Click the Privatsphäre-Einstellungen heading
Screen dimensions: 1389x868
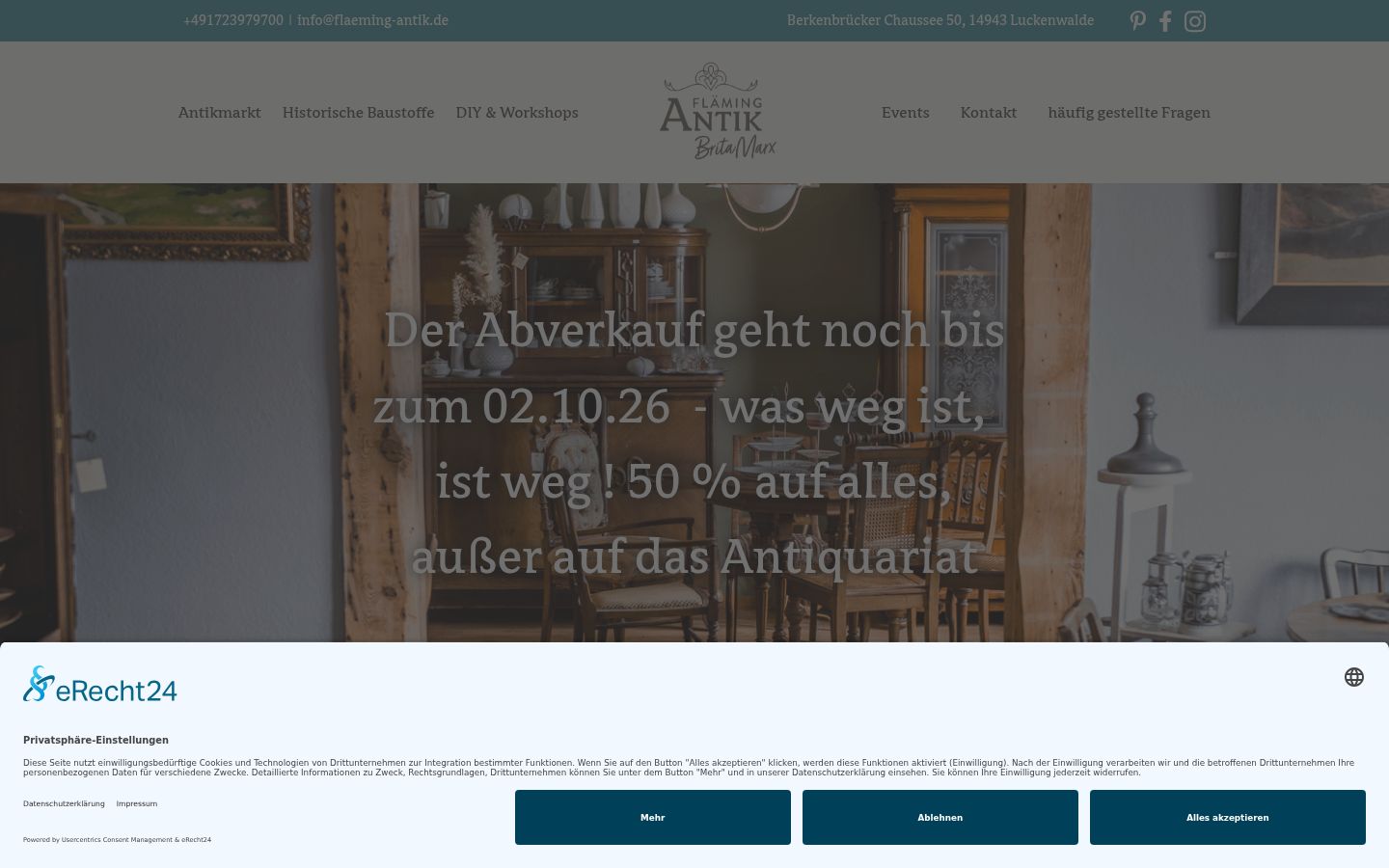[95, 740]
